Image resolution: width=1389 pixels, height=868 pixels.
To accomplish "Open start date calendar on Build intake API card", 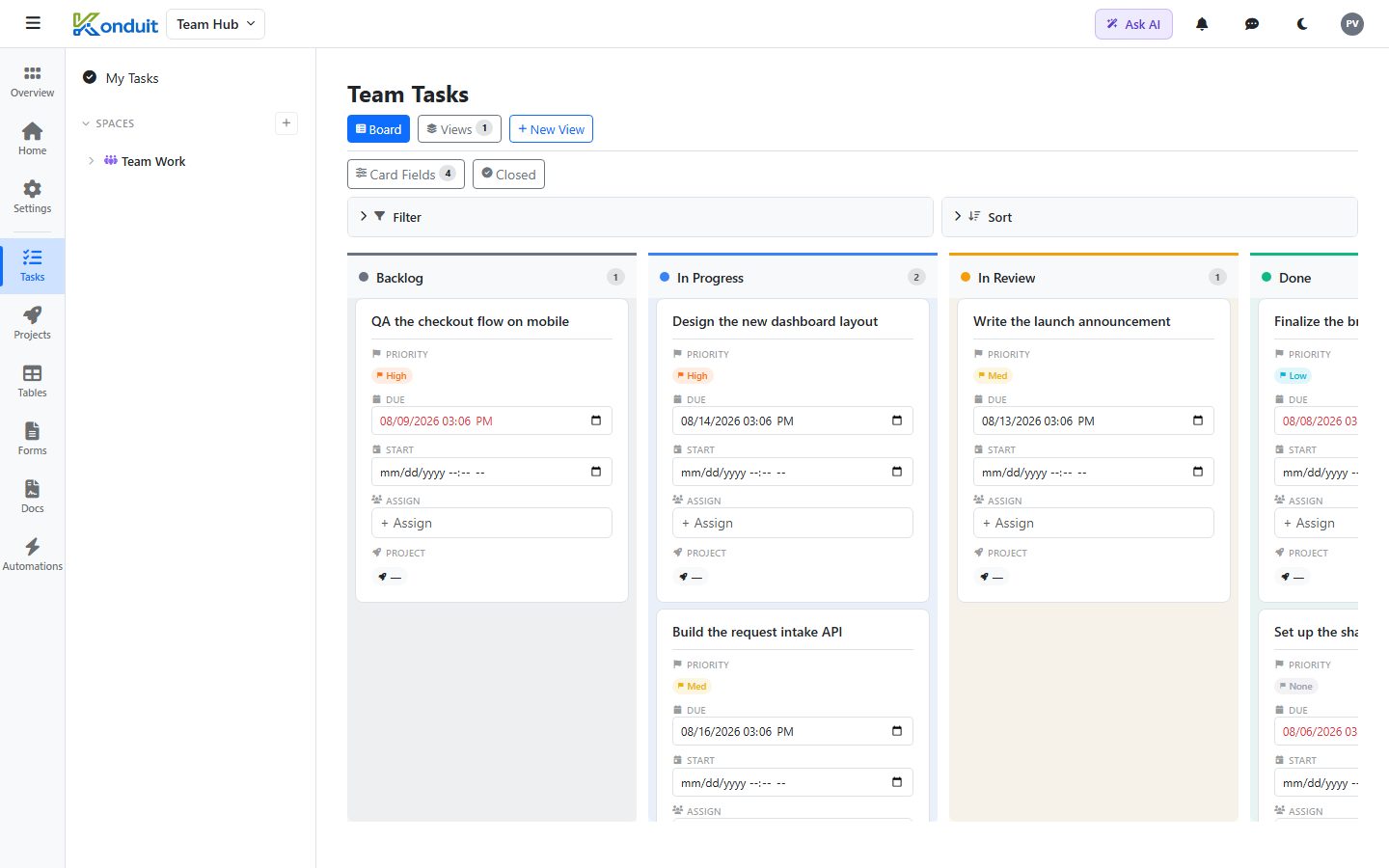I will click(897, 782).
